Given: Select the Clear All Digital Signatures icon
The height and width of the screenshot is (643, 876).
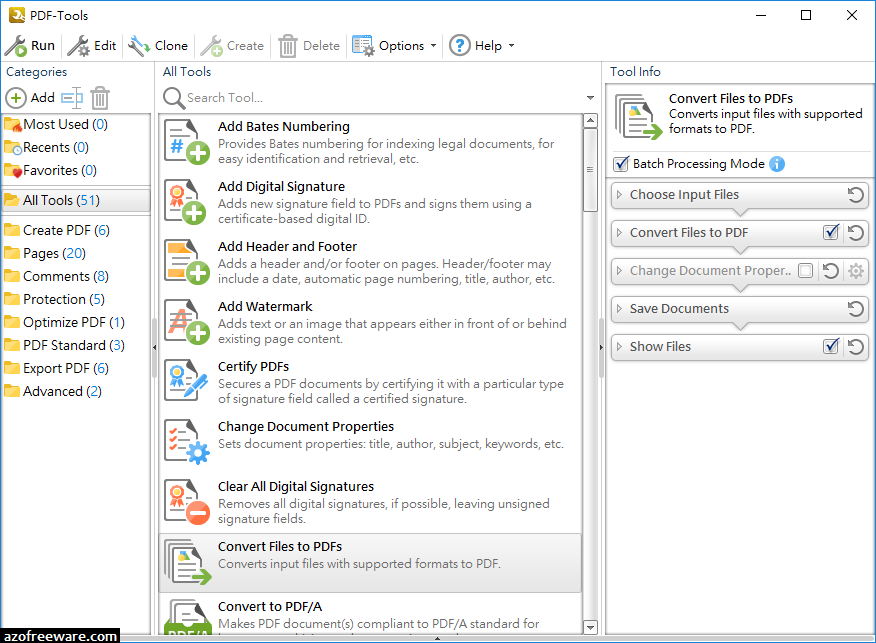Looking at the screenshot, I should (187, 502).
